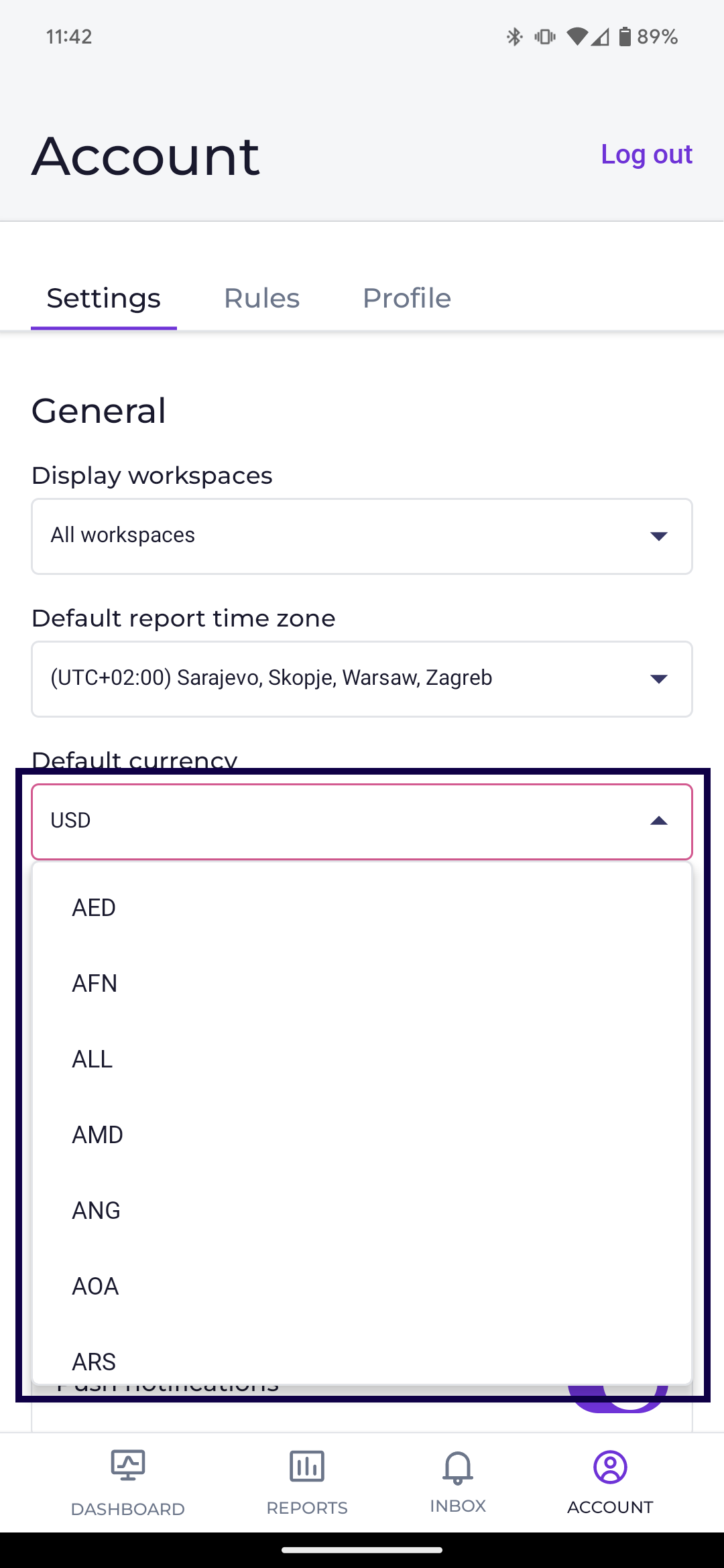This screenshot has width=724, height=1568.
Task: Switch to the Profile tab
Action: click(x=406, y=298)
